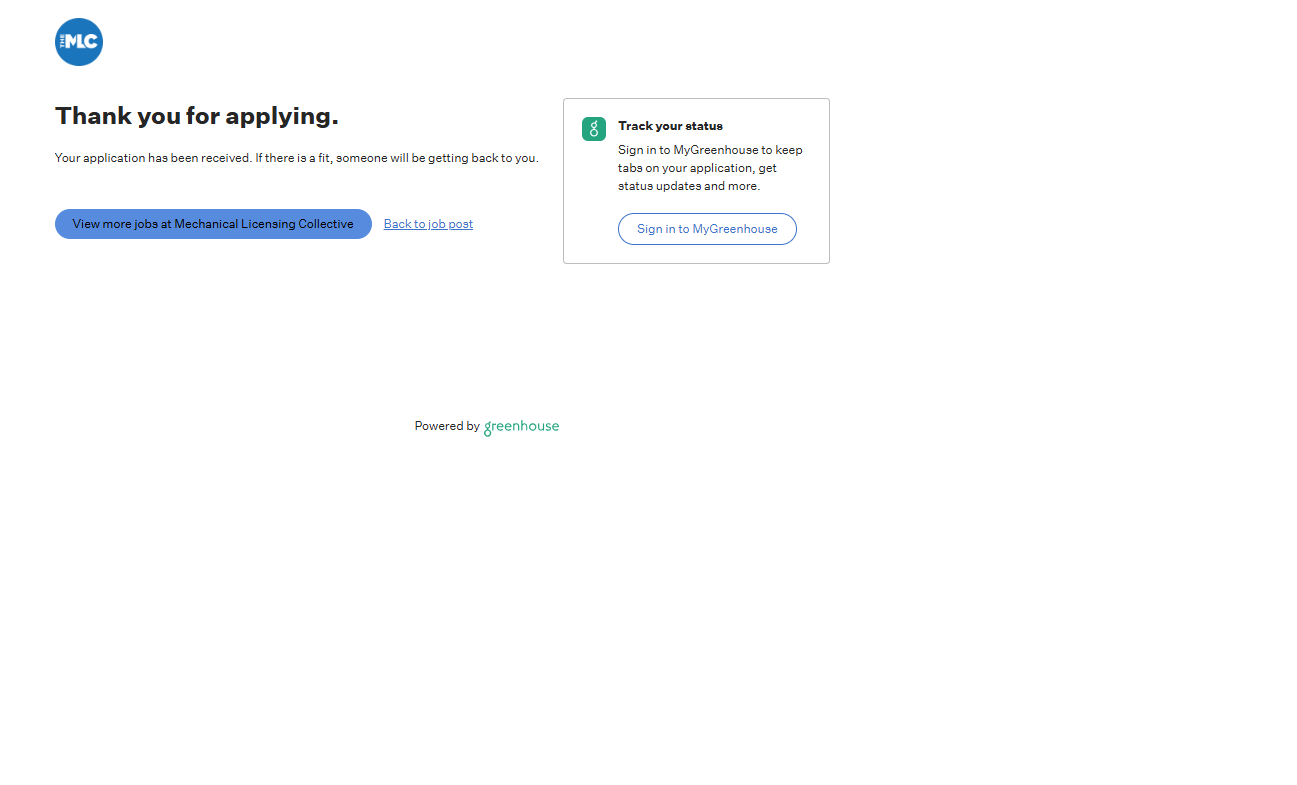This screenshot has width=1297, height=785.
Task: Click the 'Track your status' title
Action: tap(670, 126)
